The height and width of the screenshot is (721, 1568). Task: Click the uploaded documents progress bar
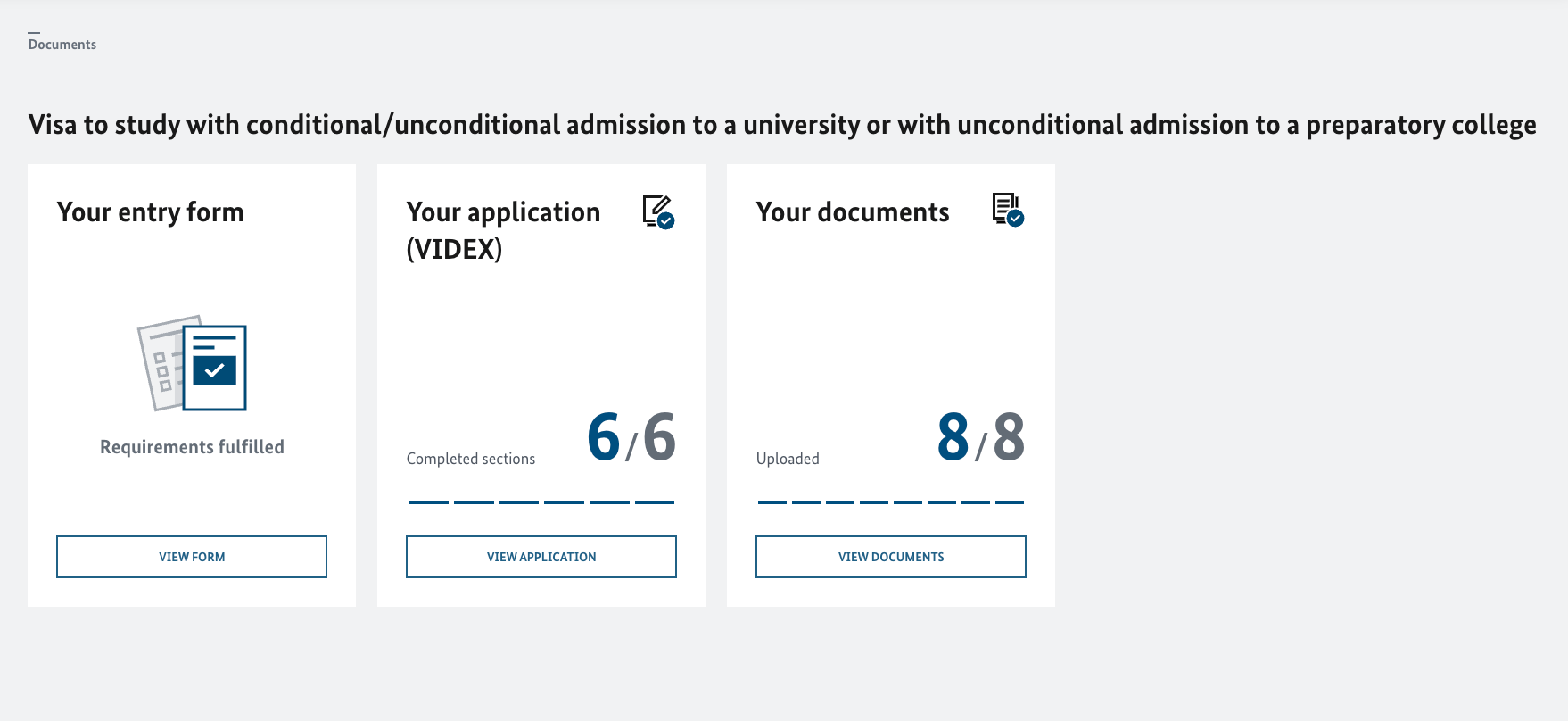tap(891, 502)
